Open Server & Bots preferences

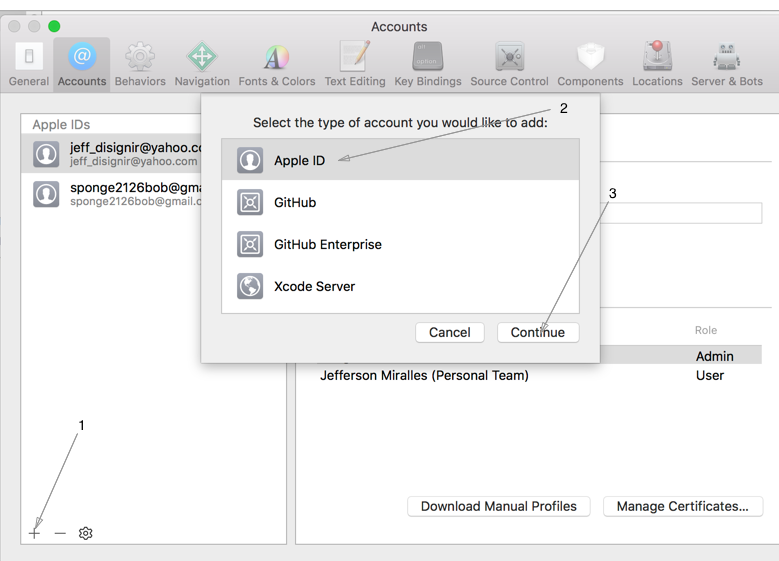[x=727, y=65]
